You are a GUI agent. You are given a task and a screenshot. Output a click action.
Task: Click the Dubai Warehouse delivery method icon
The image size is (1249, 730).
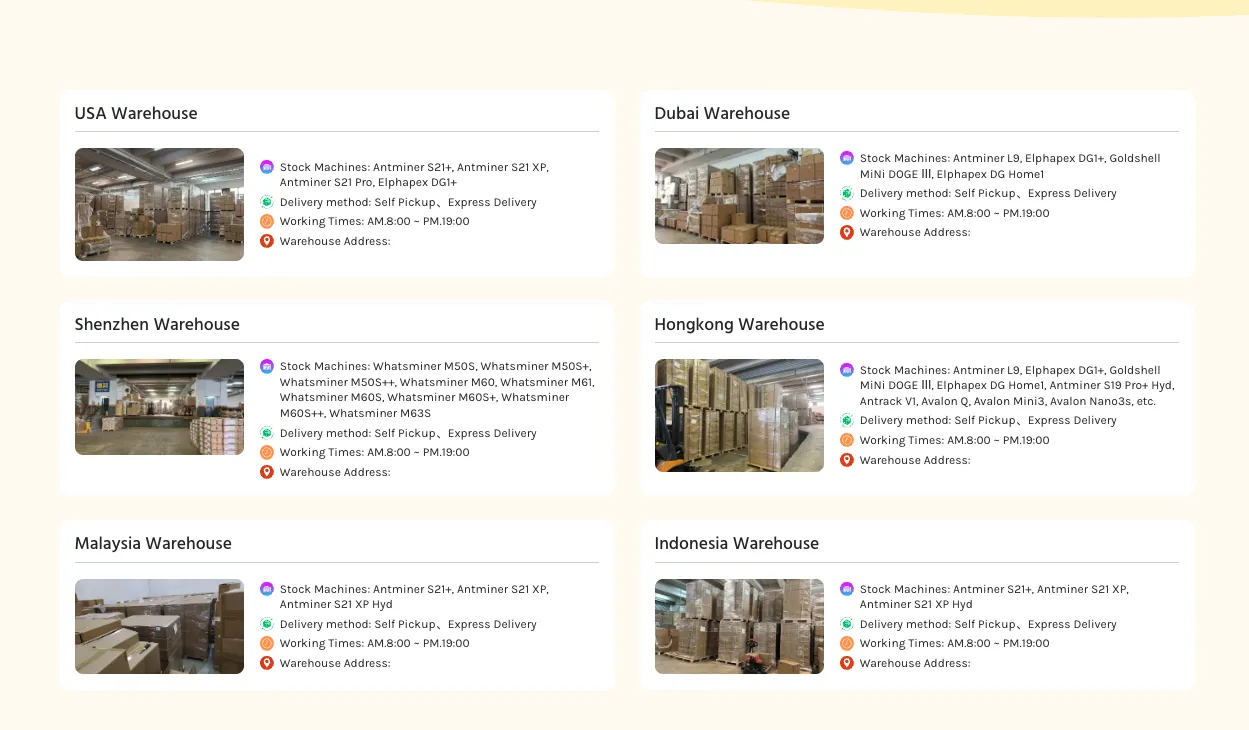coord(847,193)
